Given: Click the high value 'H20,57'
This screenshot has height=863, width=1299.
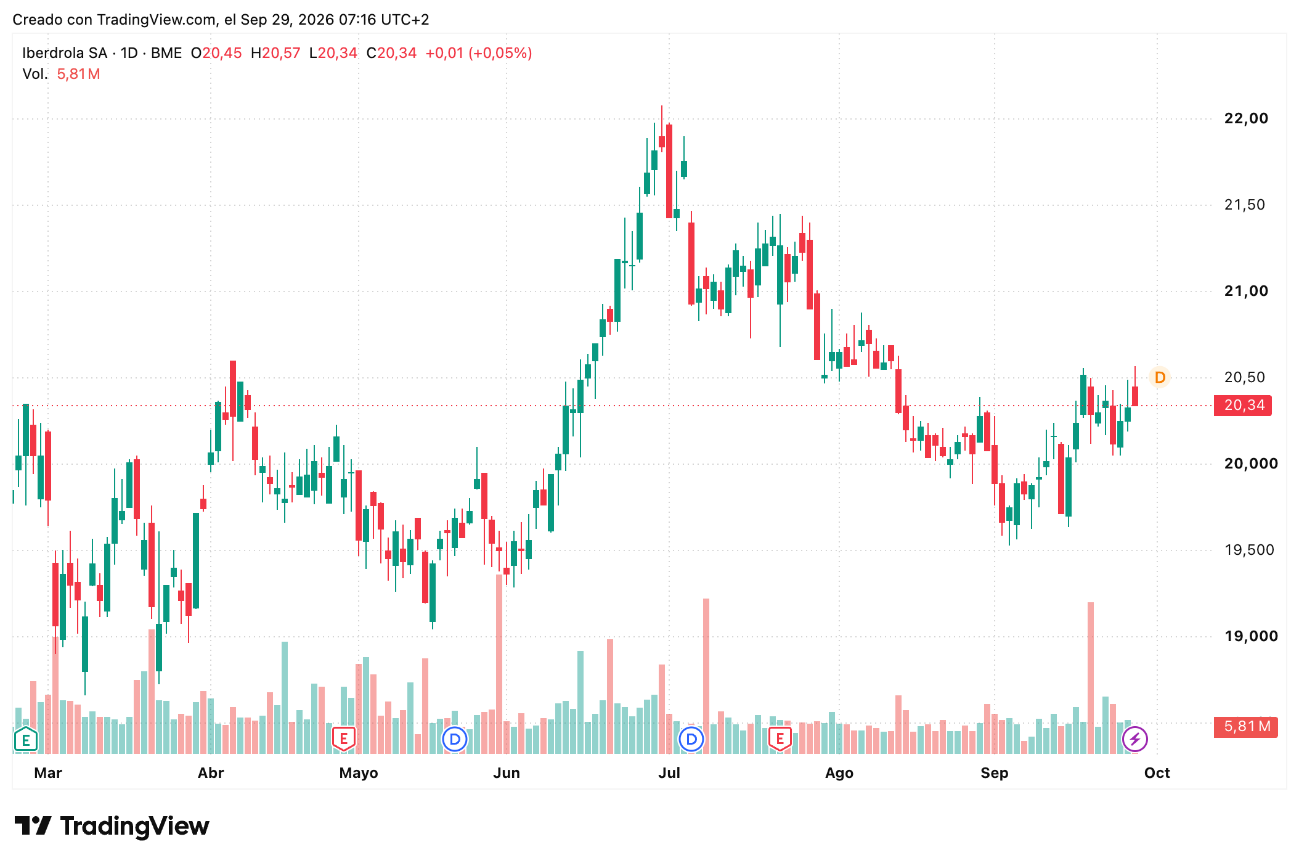Looking at the screenshot, I should [x=276, y=53].
